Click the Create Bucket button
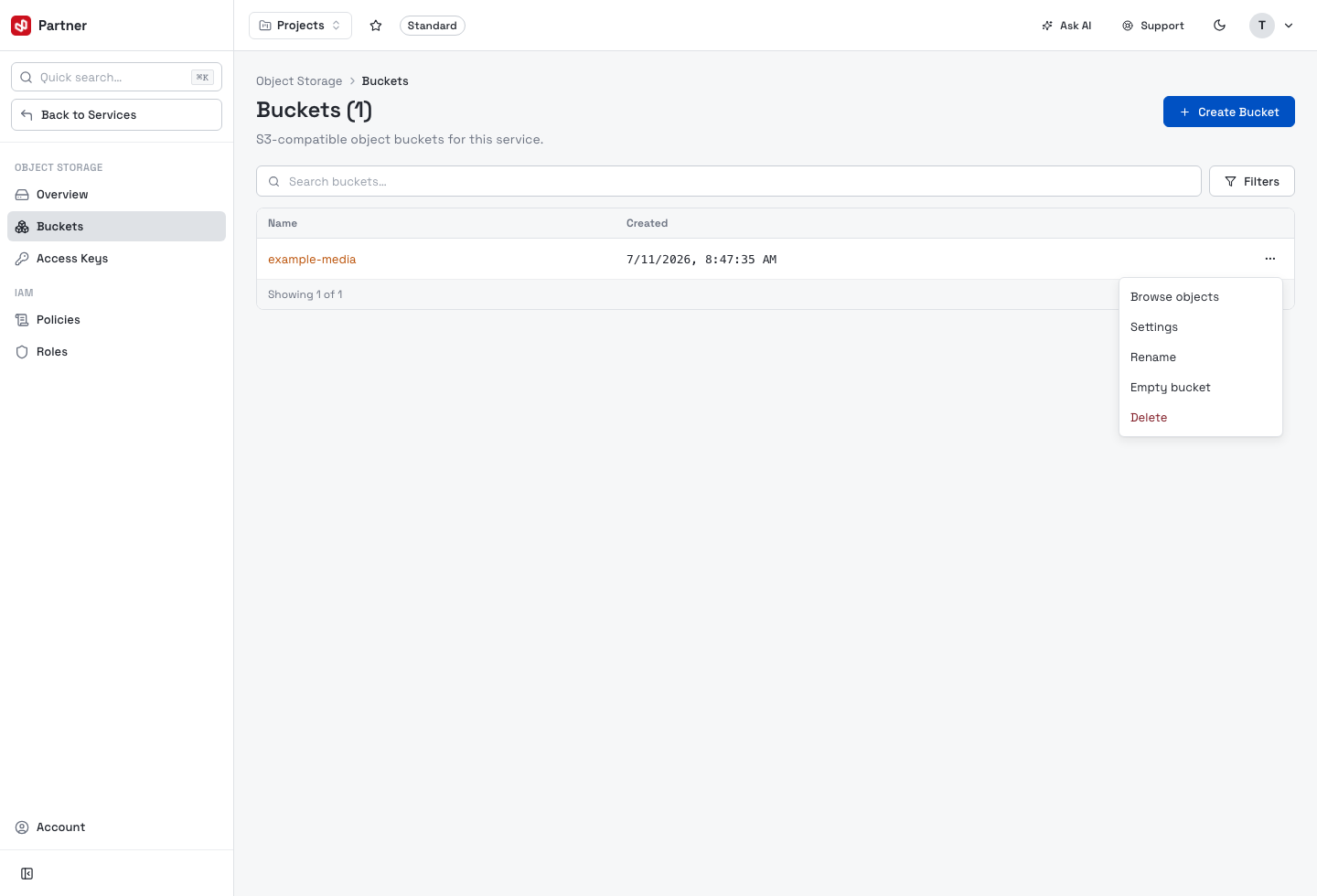 (1228, 112)
